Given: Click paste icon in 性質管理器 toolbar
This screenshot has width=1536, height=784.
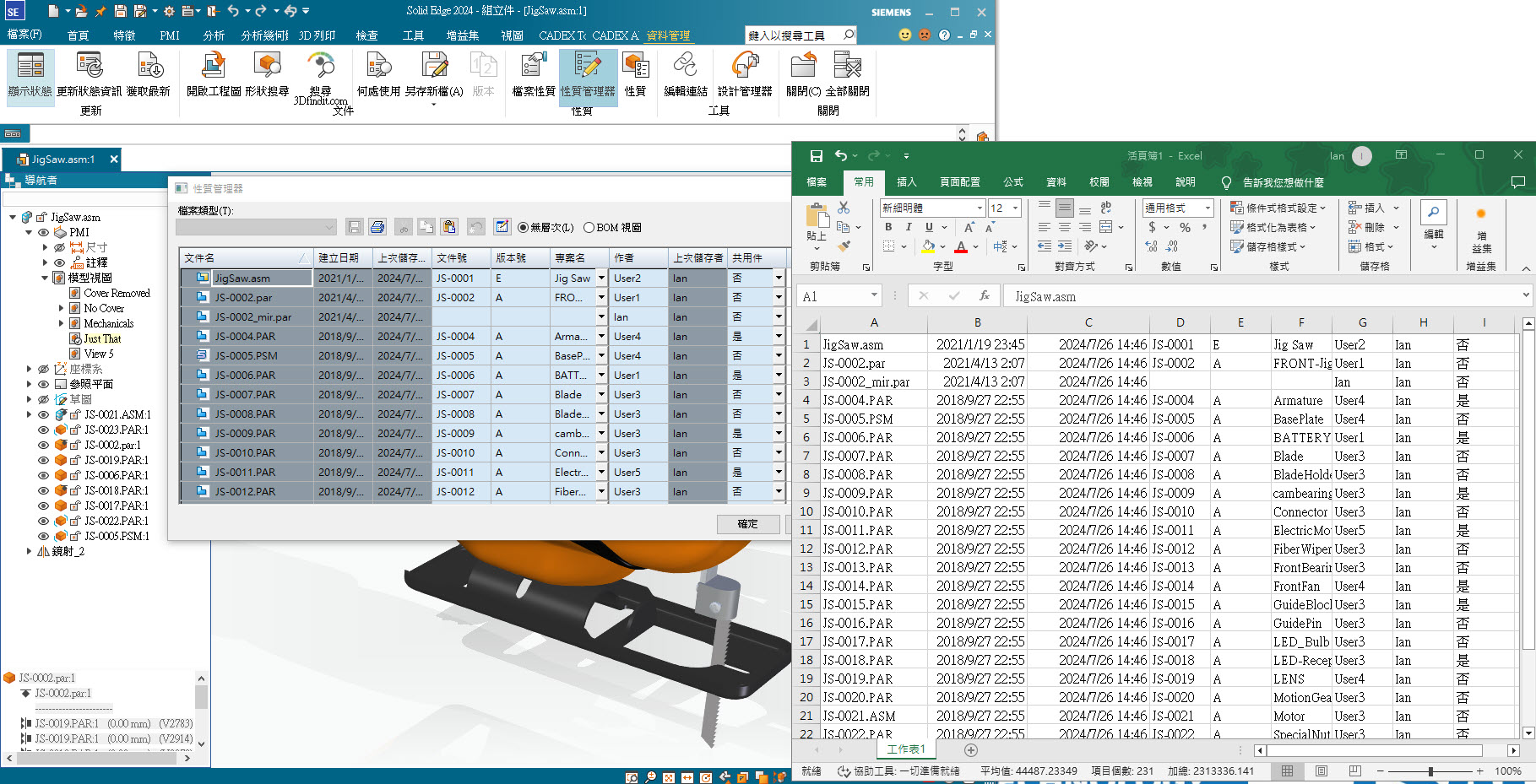Looking at the screenshot, I should click(x=450, y=227).
